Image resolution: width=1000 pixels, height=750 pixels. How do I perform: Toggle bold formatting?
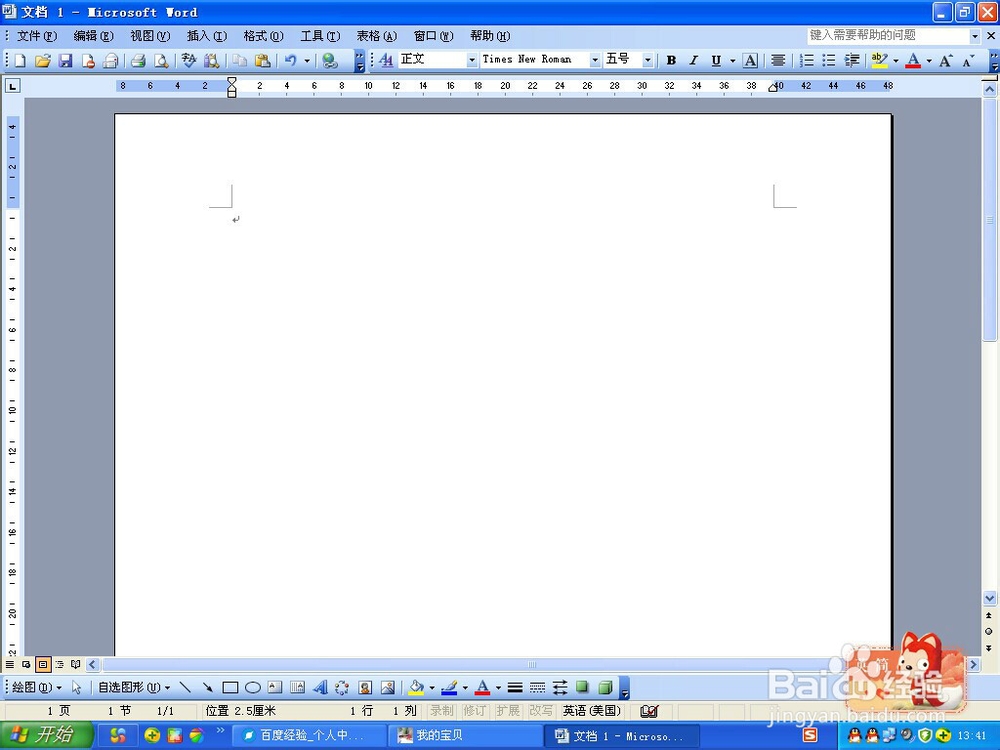coord(671,61)
